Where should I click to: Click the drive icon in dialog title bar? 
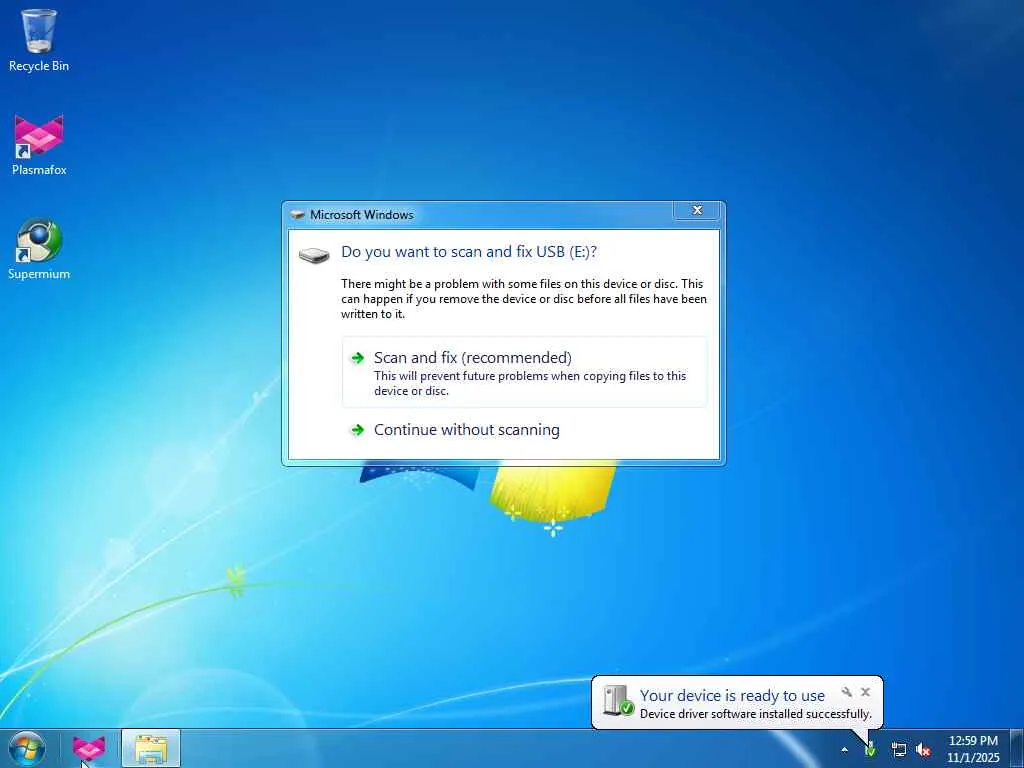pyautogui.click(x=298, y=214)
